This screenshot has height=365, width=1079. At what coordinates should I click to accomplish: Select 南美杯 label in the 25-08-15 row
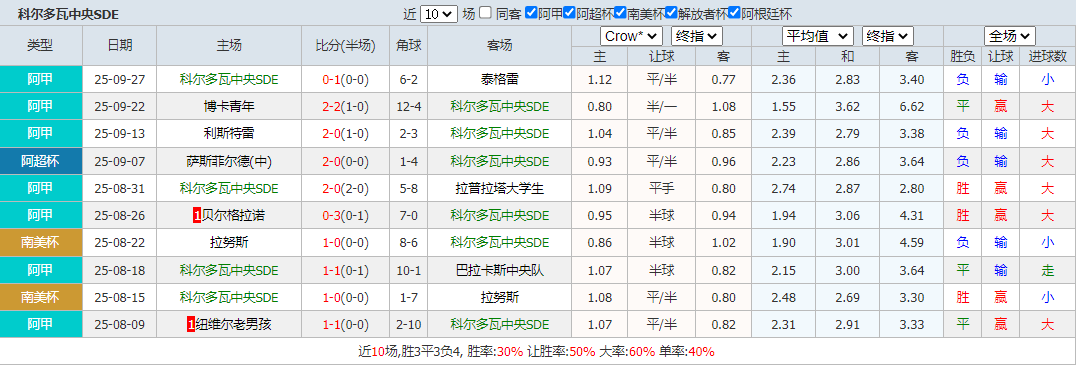41,298
